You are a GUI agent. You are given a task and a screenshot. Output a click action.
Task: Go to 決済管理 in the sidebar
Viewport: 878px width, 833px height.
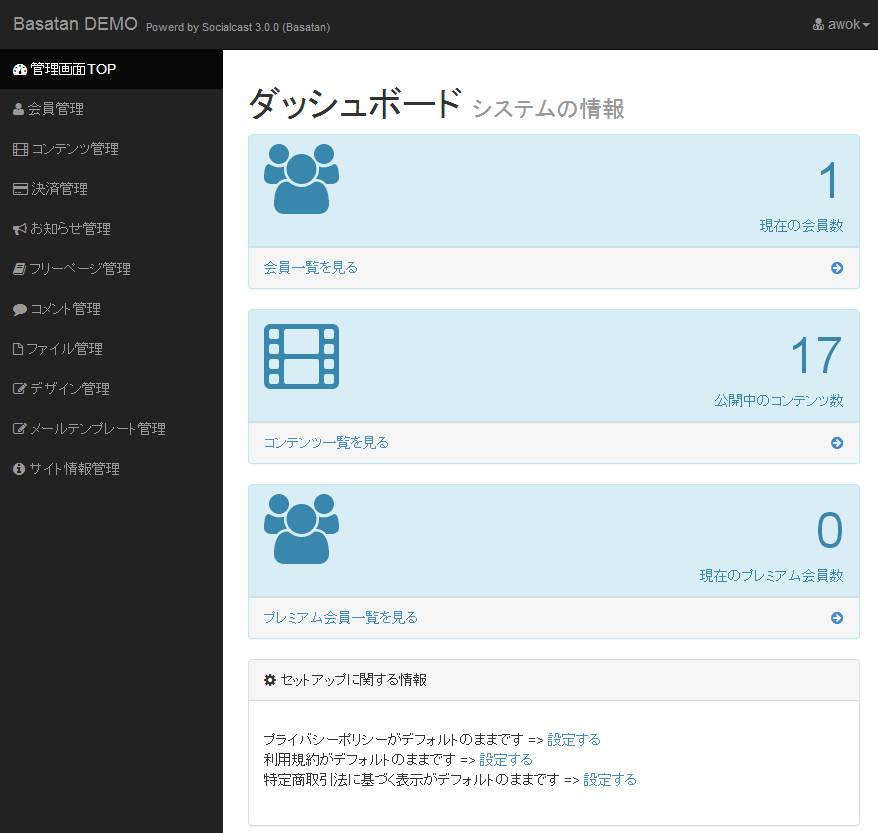pos(59,189)
